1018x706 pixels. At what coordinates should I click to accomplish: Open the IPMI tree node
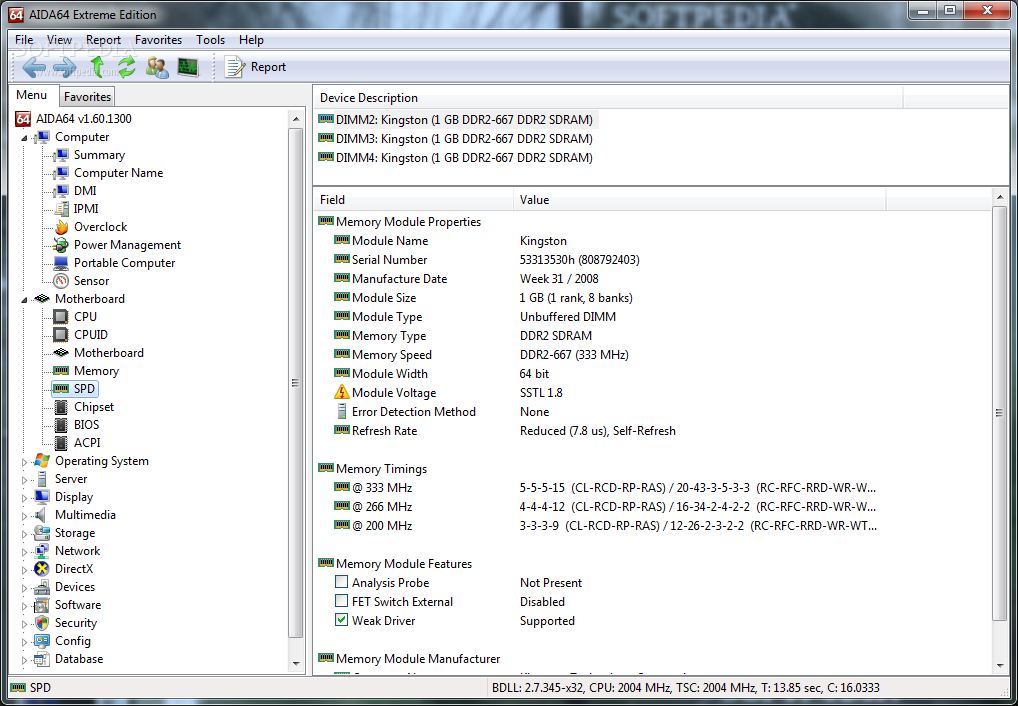pyautogui.click(x=86, y=208)
